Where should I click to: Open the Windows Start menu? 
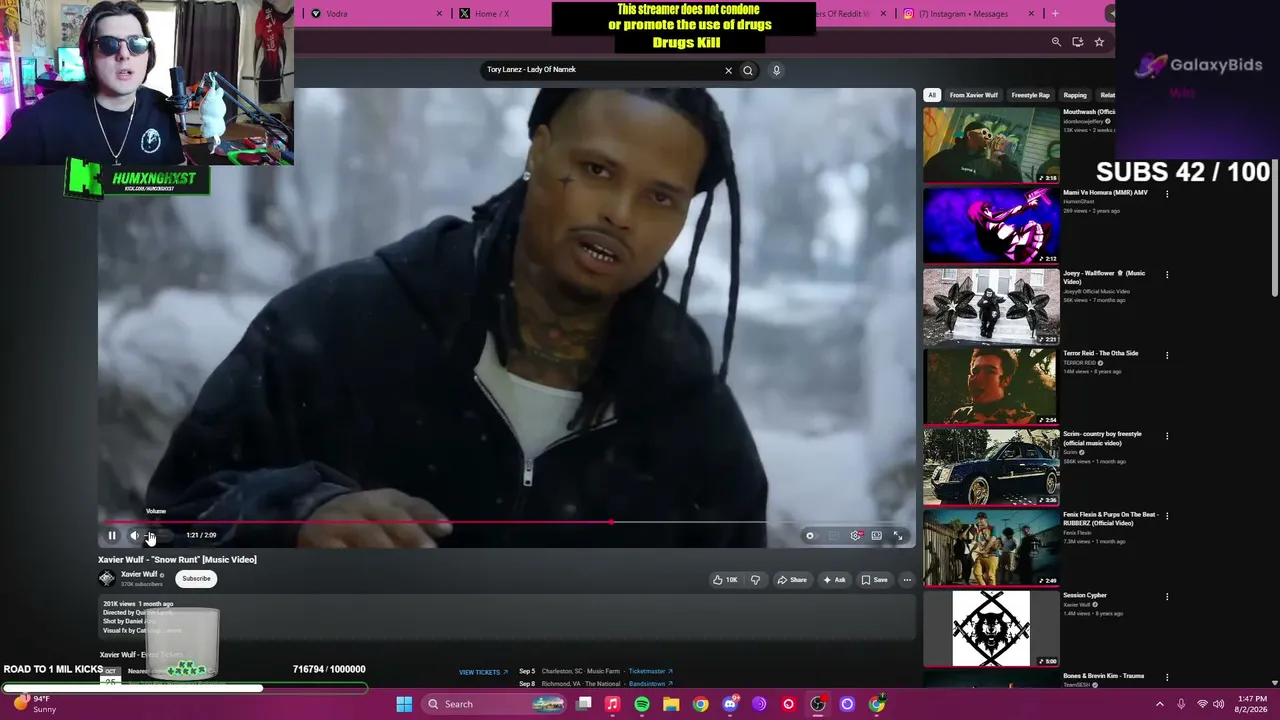pyautogui.click(x=404, y=704)
